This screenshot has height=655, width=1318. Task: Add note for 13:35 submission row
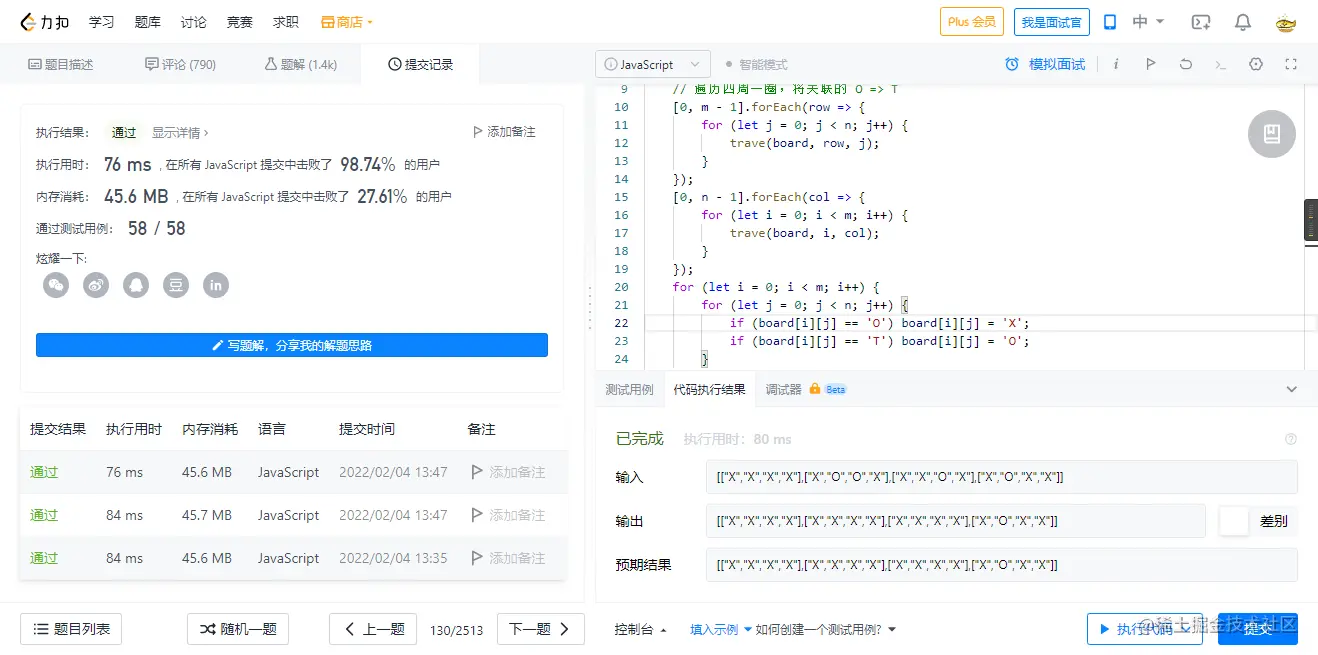508,558
